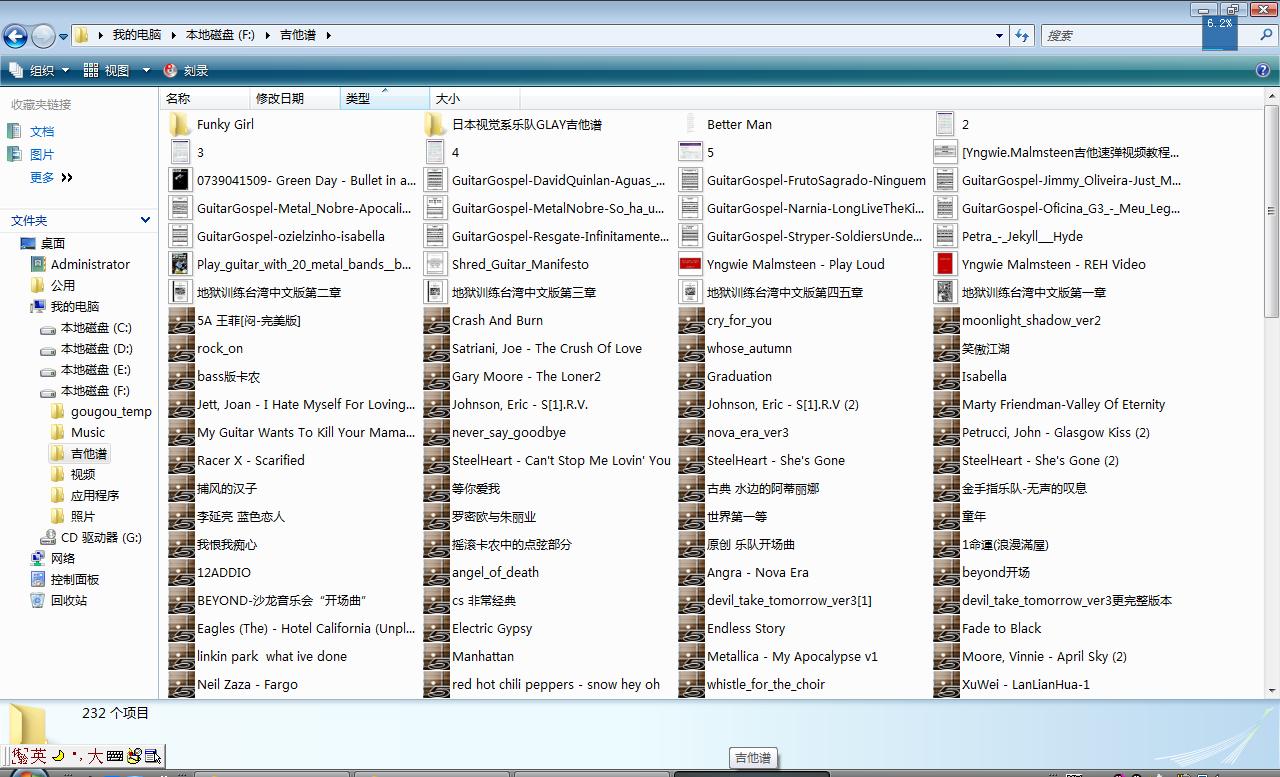Click the 视图 (Views) toolbar button
Screen dimensions: 1280x777
tap(107, 70)
